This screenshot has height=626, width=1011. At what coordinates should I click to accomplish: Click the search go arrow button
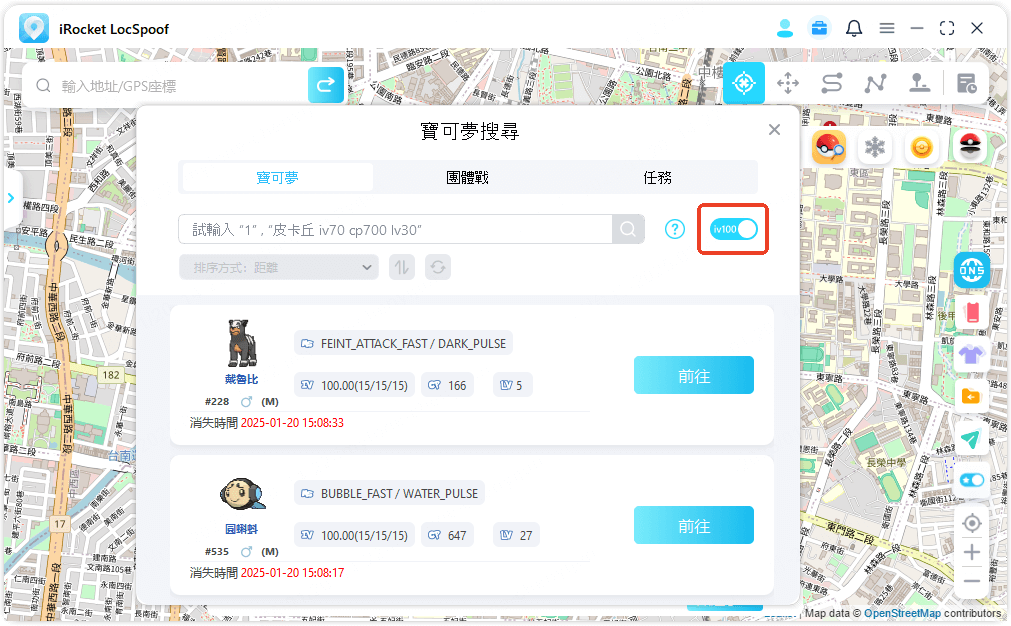coord(326,84)
